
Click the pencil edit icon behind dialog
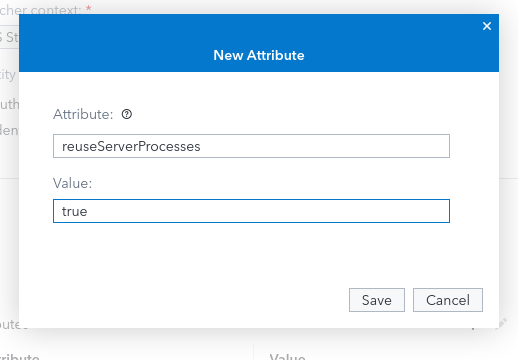coord(502,323)
